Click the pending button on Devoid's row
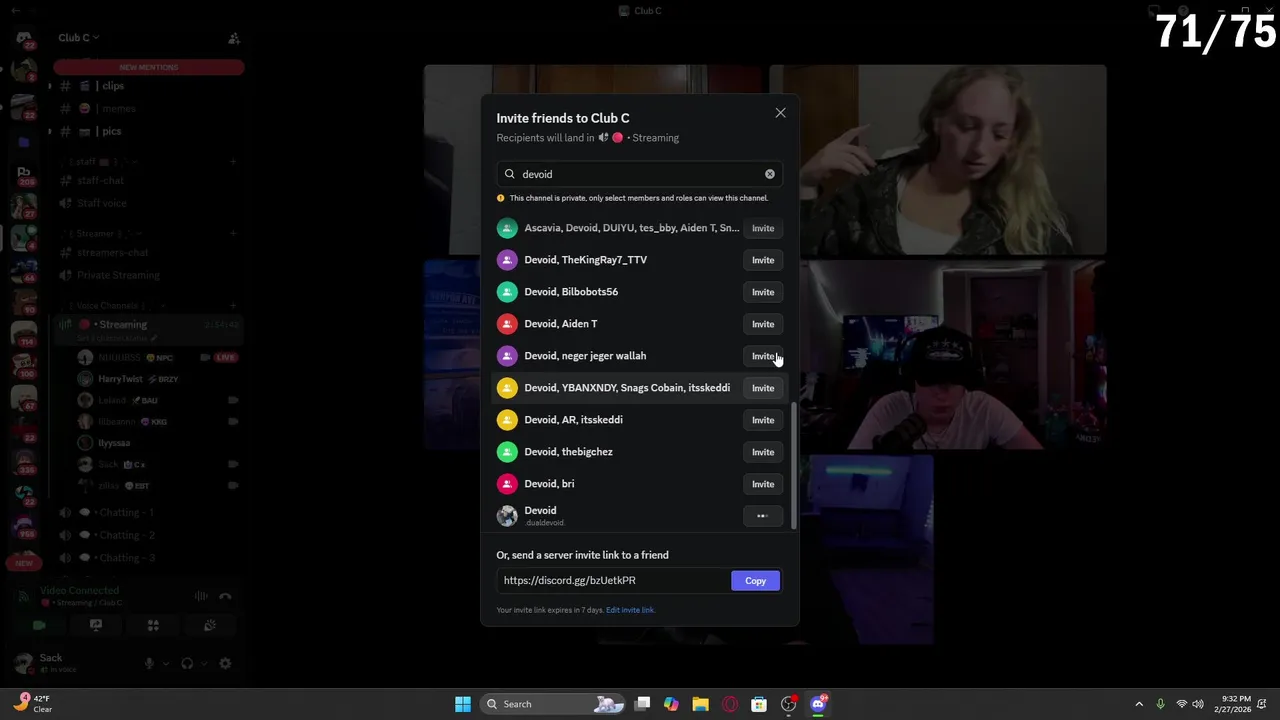The height and width of the screenshot is (720, 1280). click(x=763, y=516)
